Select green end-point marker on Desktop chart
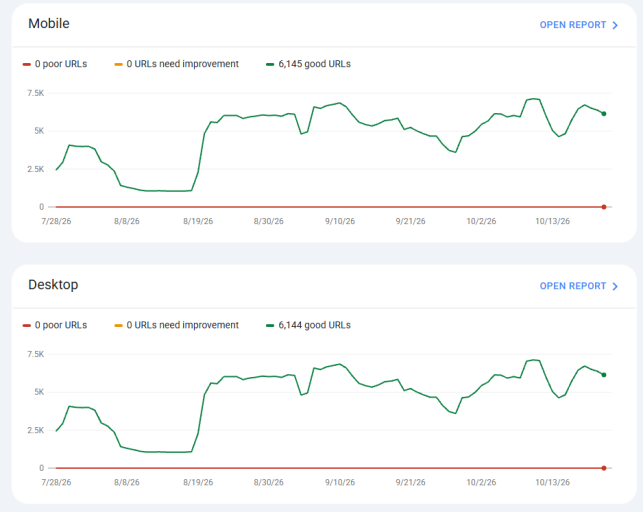Screen dimensions: 643x512 [x=604, y=375]
